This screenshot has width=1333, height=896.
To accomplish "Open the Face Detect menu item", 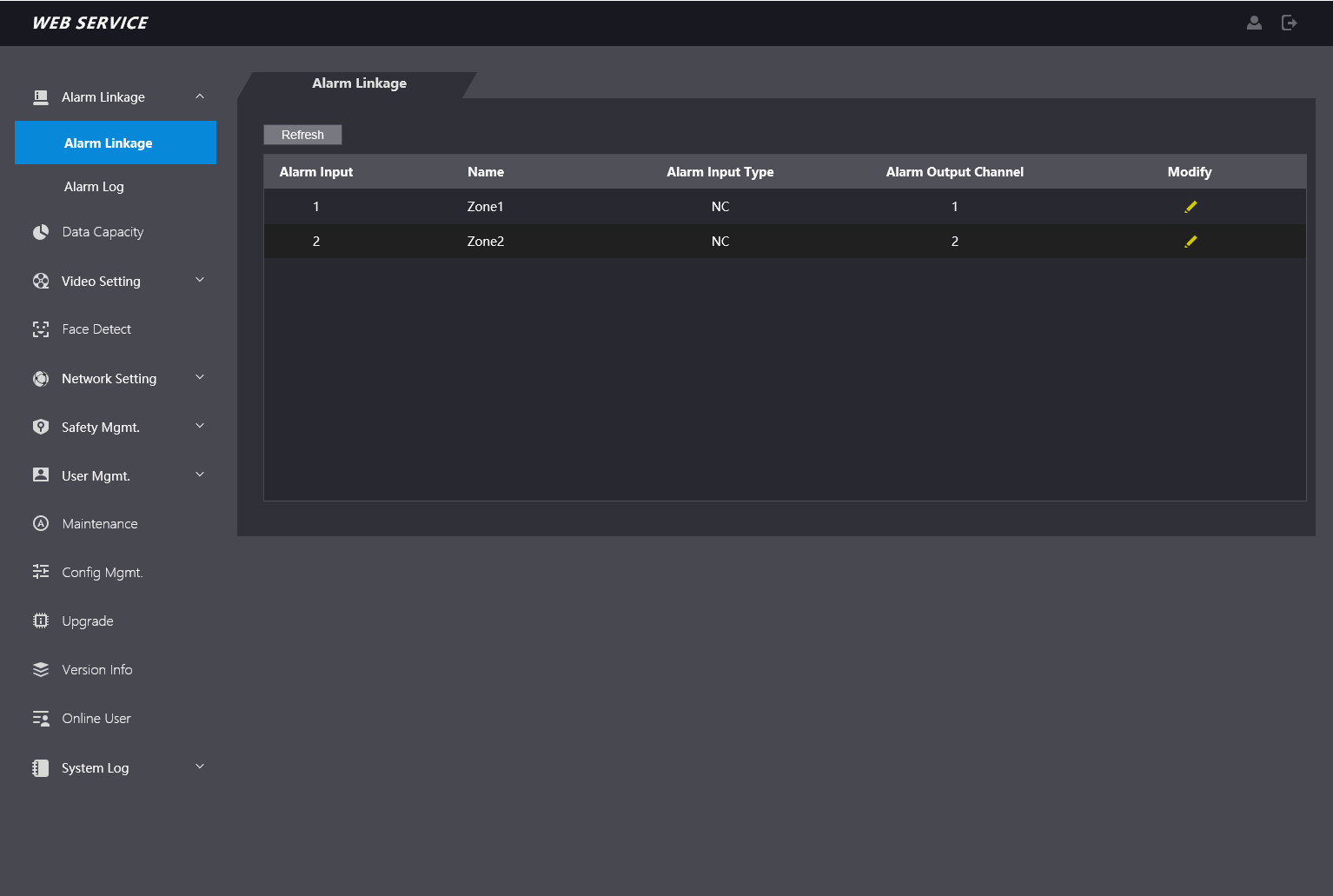I will pos(96,329).
